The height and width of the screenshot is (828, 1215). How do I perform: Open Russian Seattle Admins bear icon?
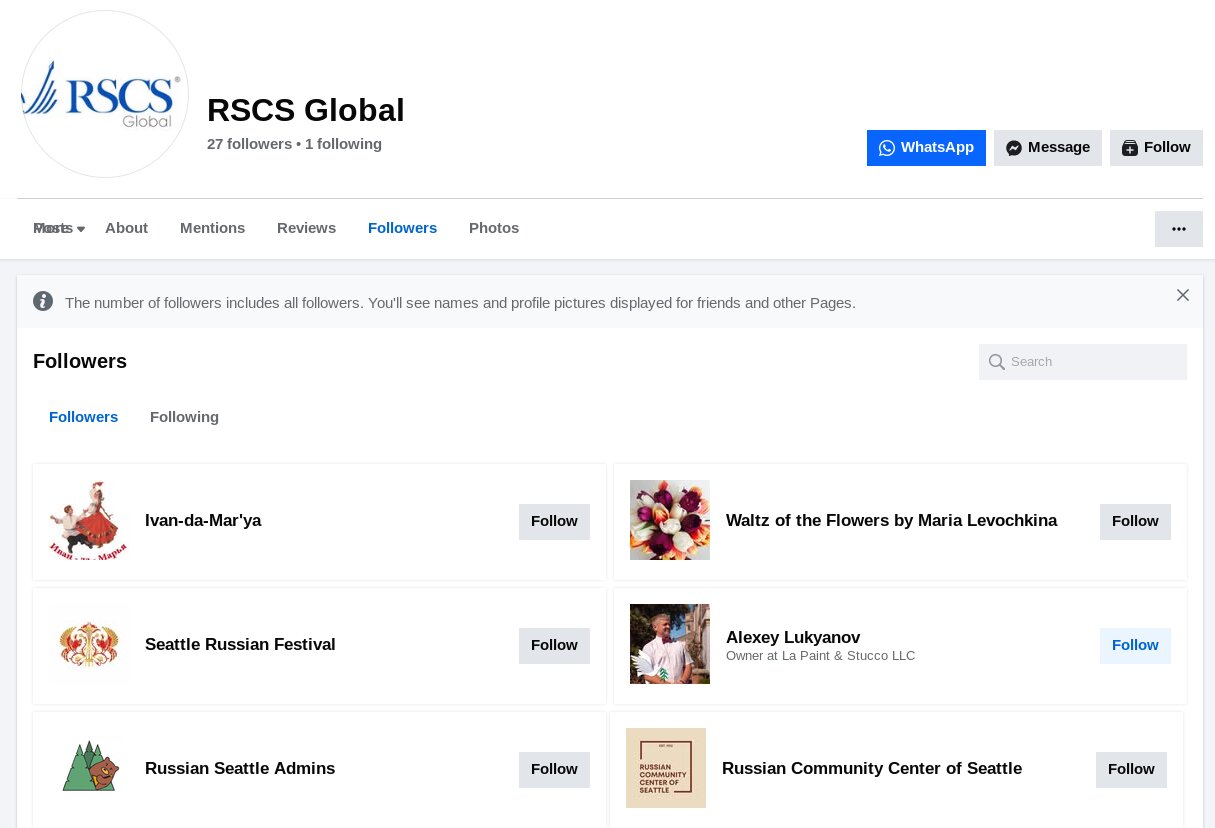point(89,768)
